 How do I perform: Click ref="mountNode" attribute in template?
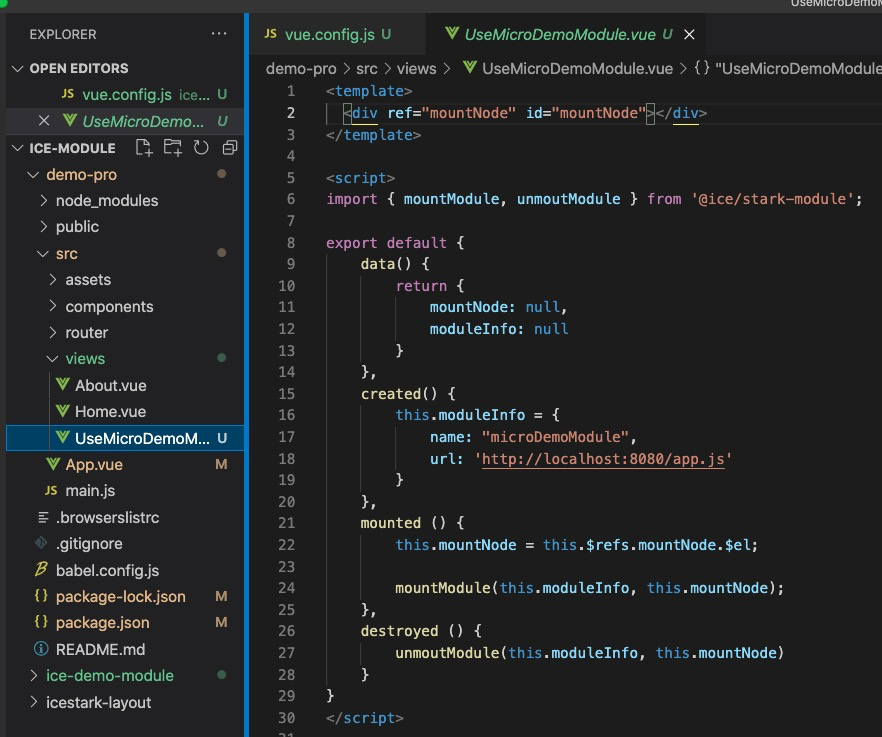click(451, 113)
